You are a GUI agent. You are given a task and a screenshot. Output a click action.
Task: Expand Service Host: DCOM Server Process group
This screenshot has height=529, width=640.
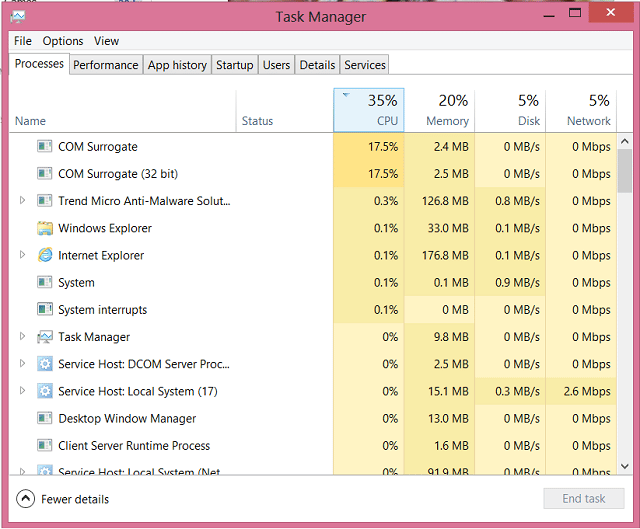(x=22, y=363)
